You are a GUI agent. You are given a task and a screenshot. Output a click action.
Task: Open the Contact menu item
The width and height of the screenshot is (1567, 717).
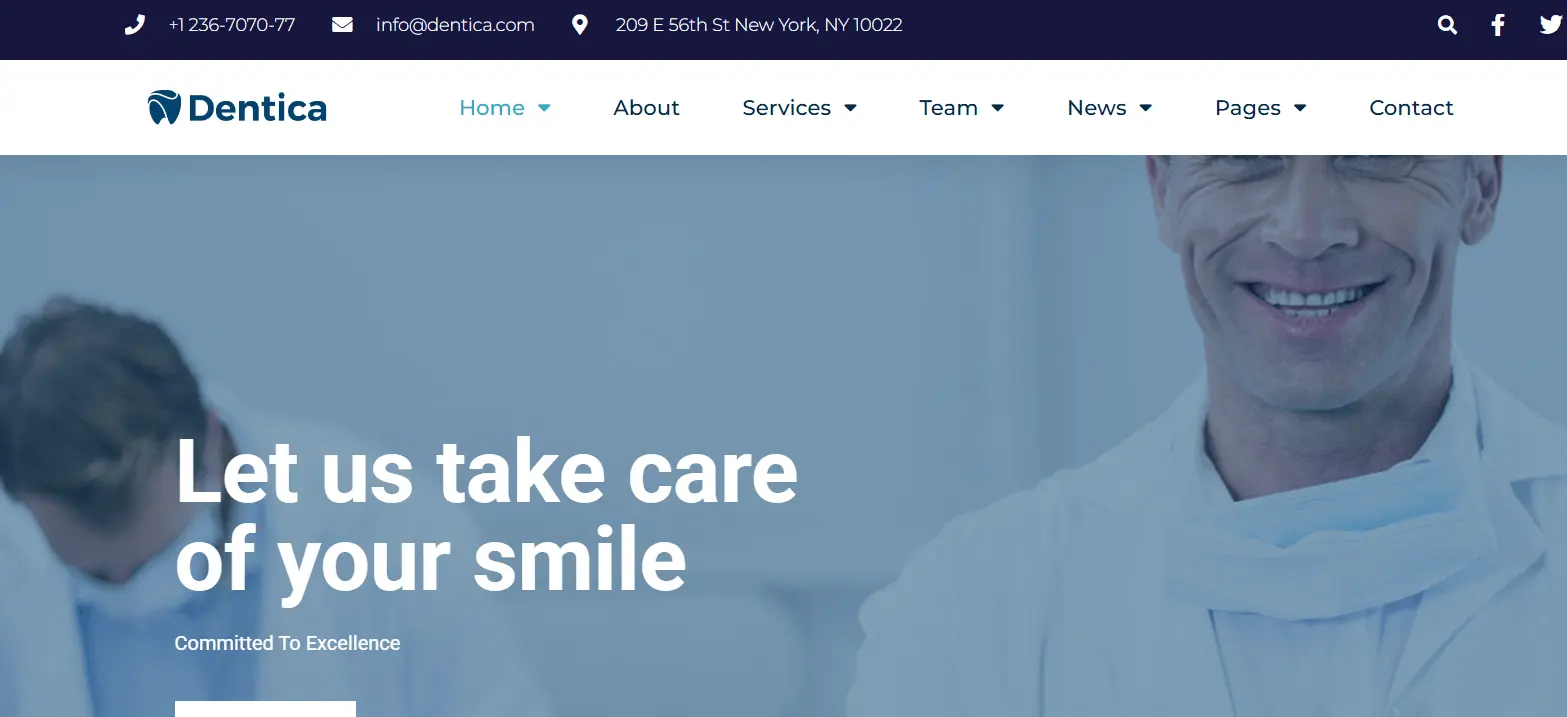pos(1411,108)
